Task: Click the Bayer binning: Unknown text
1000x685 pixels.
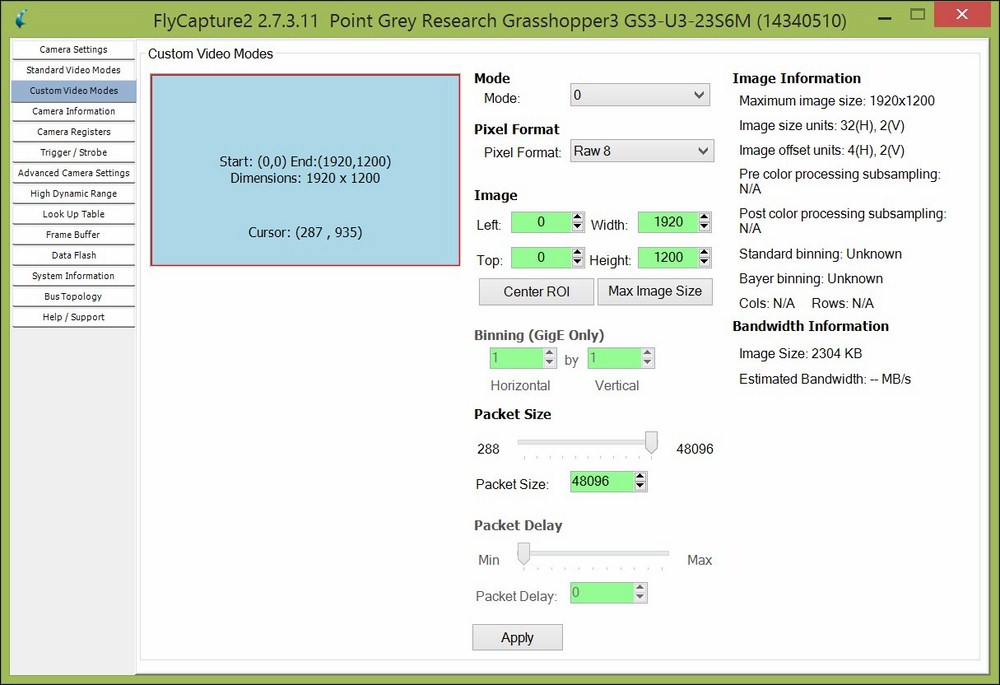Action: pyautogui.click(x=811, y=279)
